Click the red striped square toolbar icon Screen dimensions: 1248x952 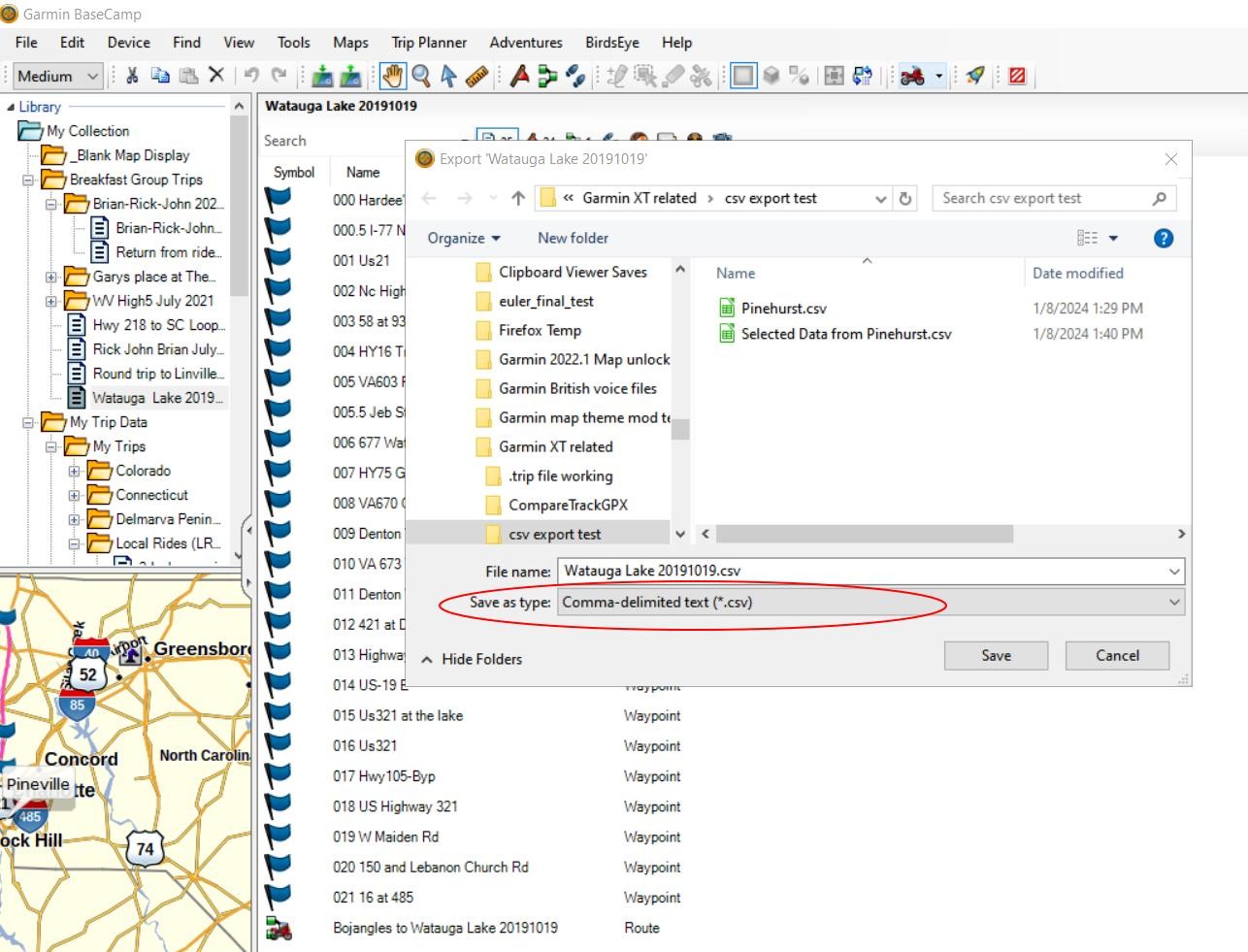1017,76
